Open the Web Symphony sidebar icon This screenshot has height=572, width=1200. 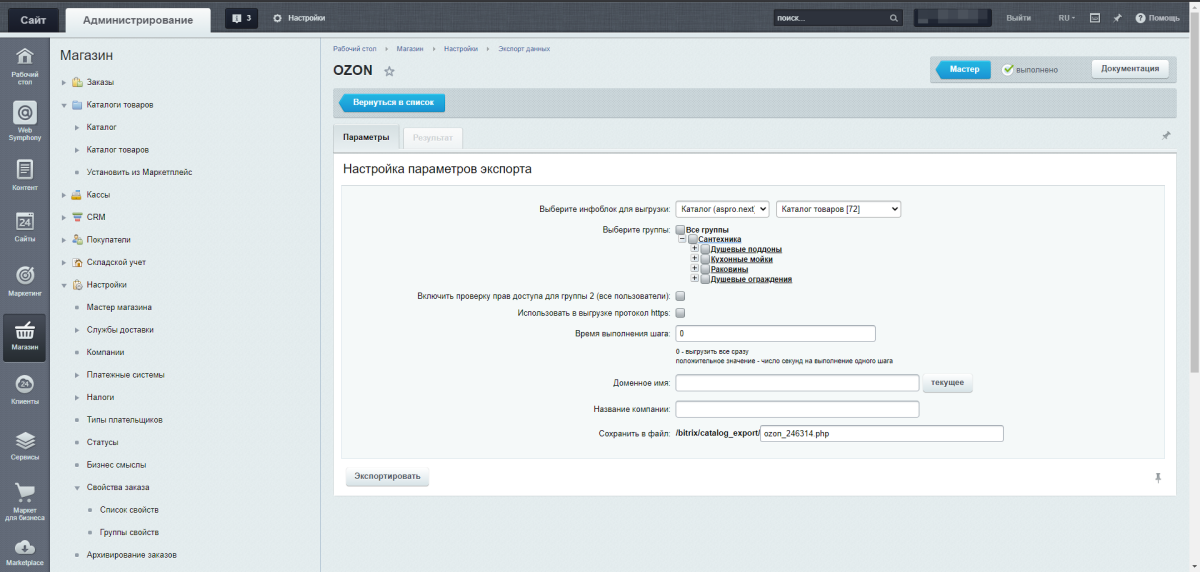coord(25,118)
